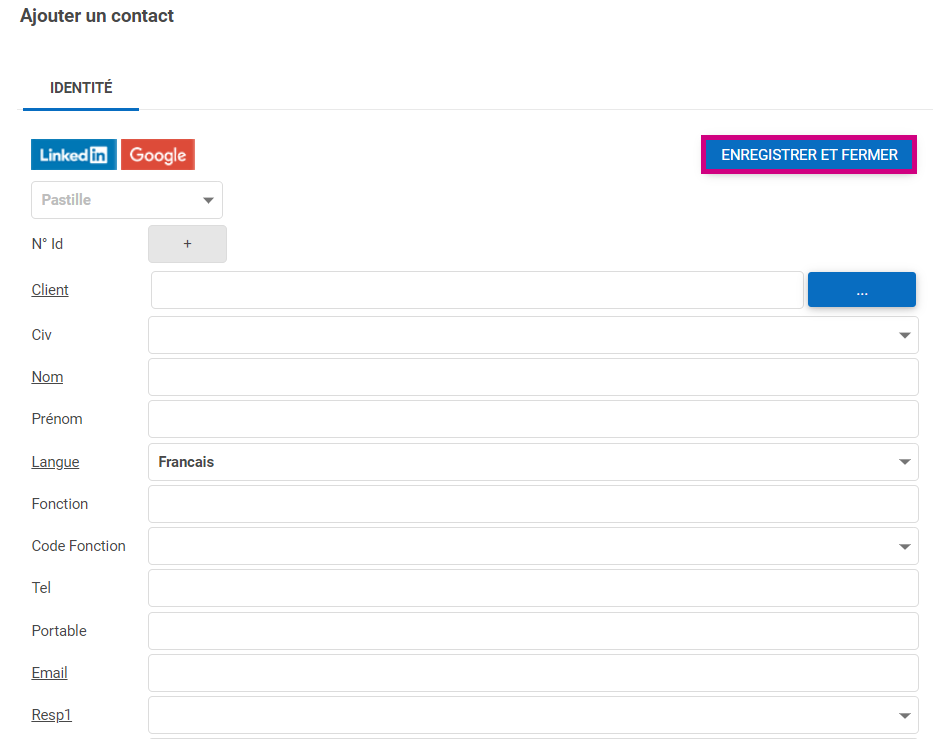933x741 pixels.
Task: Open the client lookup ellipsis button
Action: [x=861, y=290]
